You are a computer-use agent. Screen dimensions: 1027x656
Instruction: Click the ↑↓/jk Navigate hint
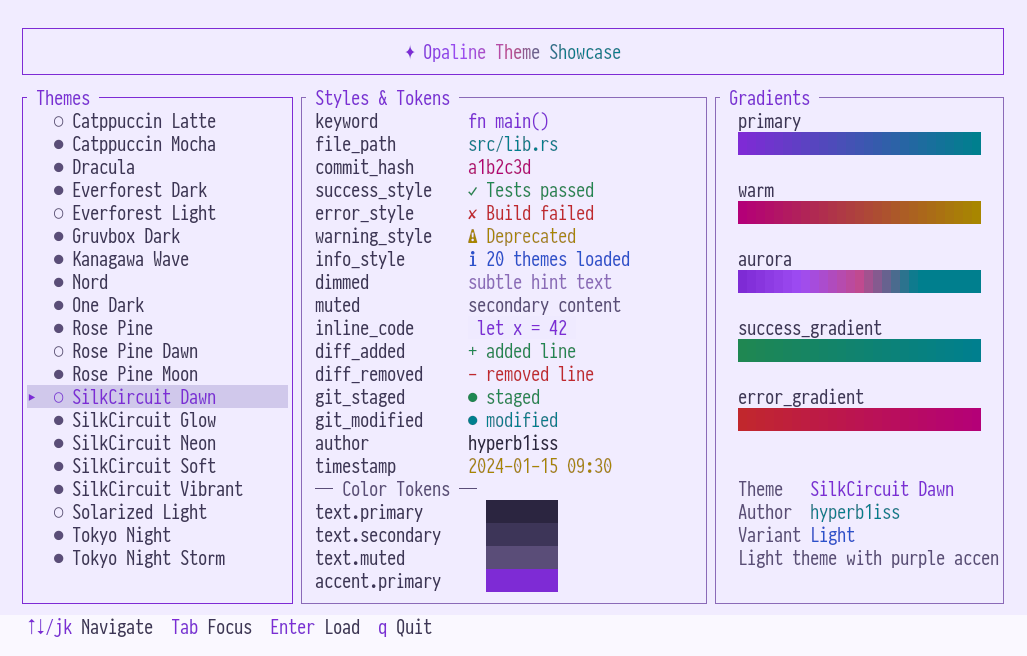90,627
